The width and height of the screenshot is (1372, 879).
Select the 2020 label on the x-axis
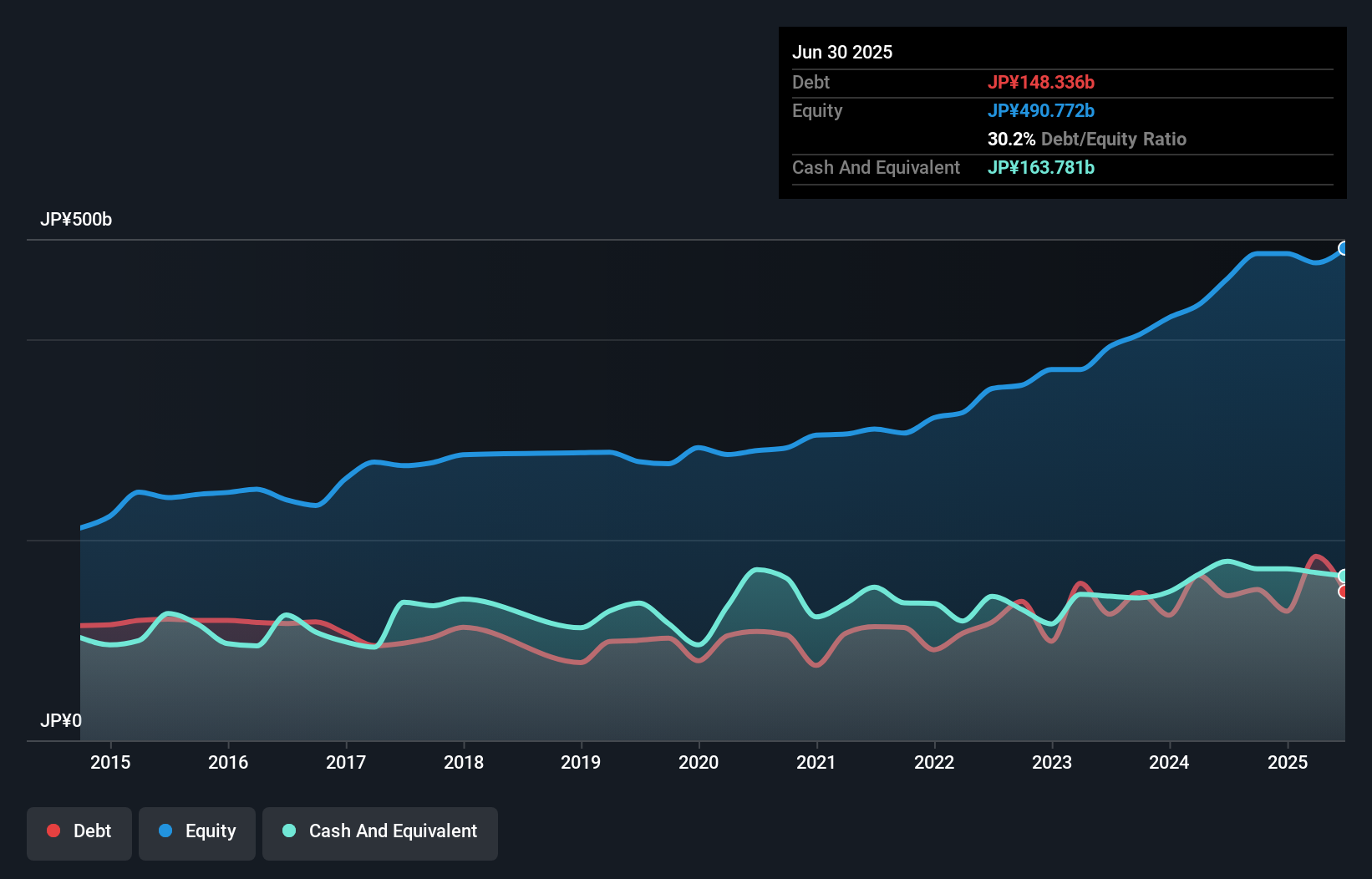699,762
